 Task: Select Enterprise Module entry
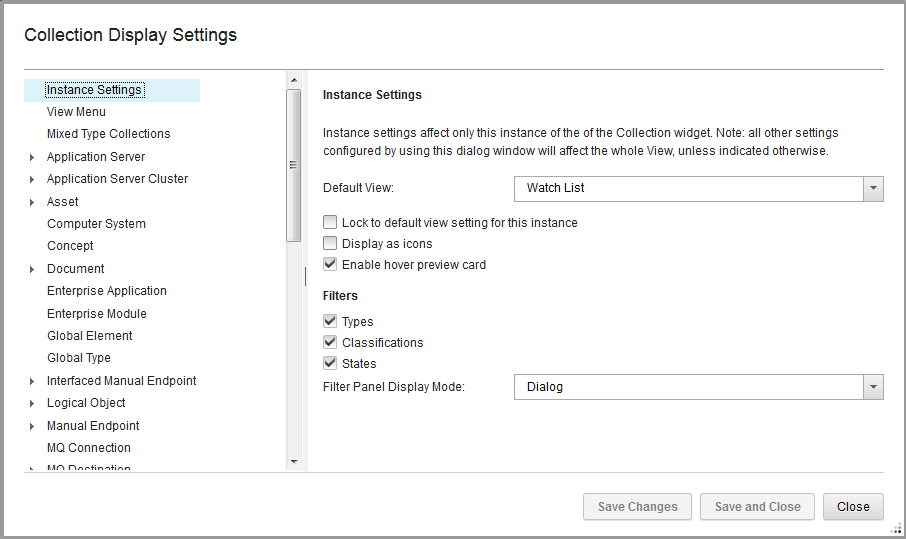[96, 314]
